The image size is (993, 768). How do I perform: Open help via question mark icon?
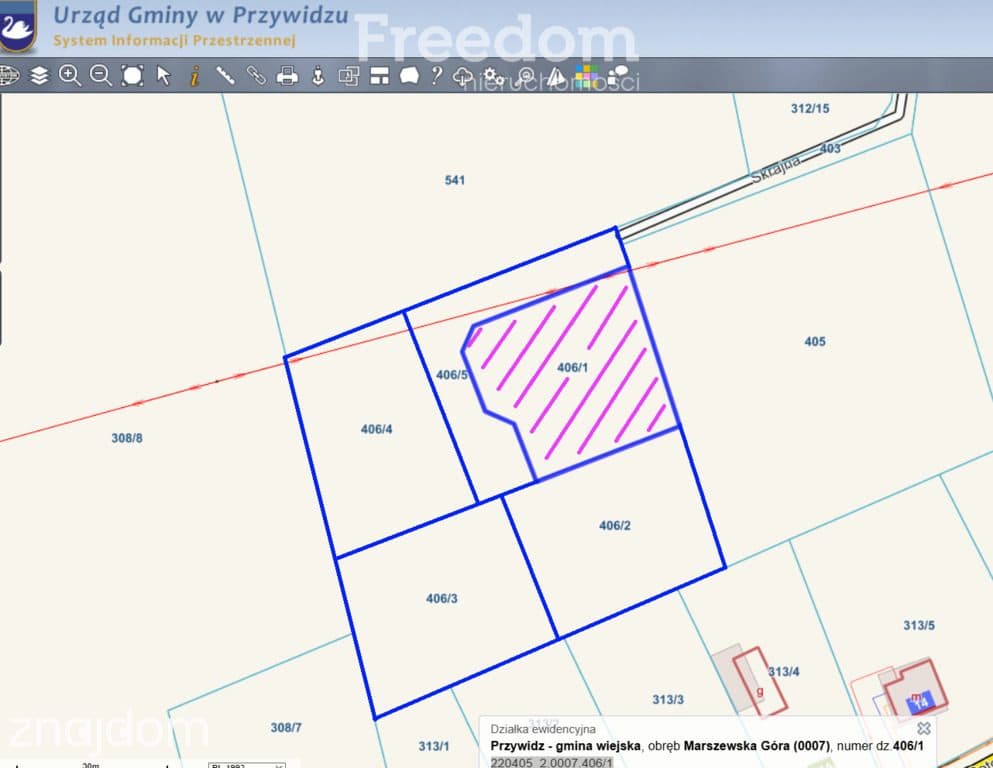point(436,75)
